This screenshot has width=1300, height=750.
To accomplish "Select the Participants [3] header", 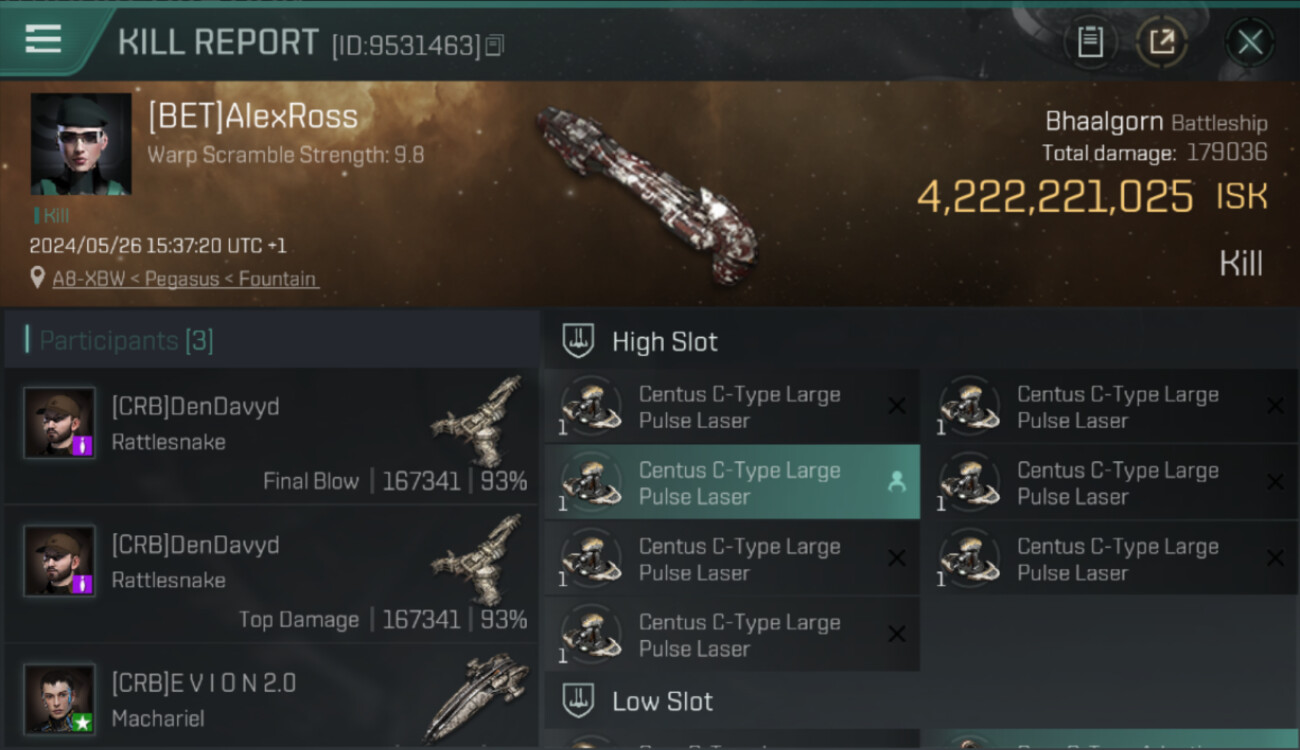I will click(126, 340).
